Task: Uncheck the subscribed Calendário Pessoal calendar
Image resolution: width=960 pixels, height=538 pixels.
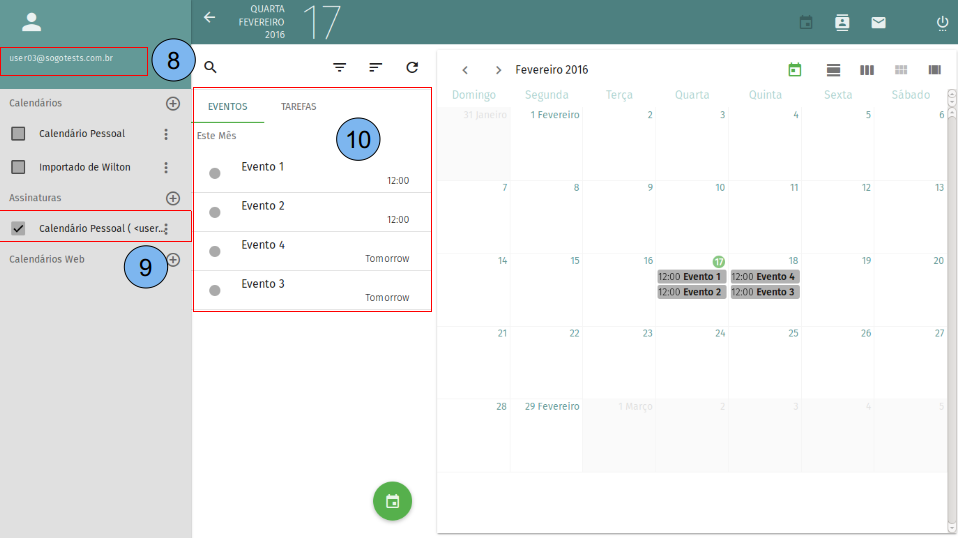Action: pyautogui.click(x=18, y=229)
